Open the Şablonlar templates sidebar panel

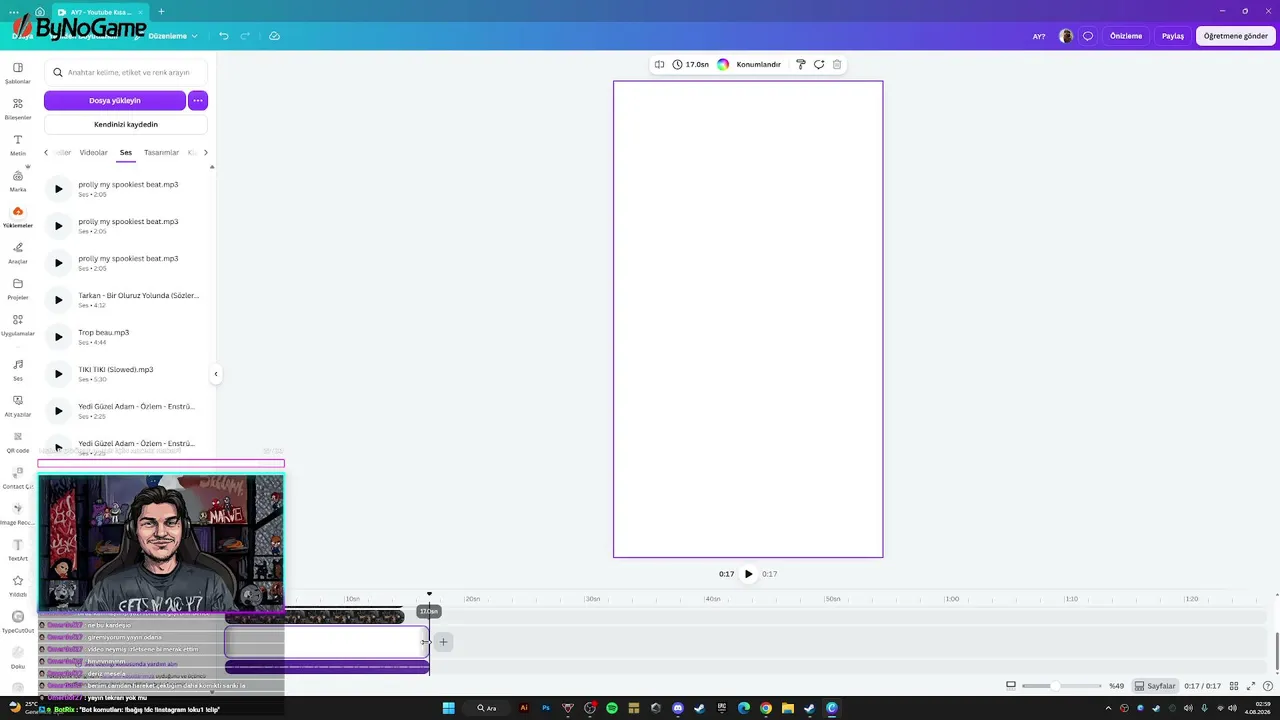18,72
